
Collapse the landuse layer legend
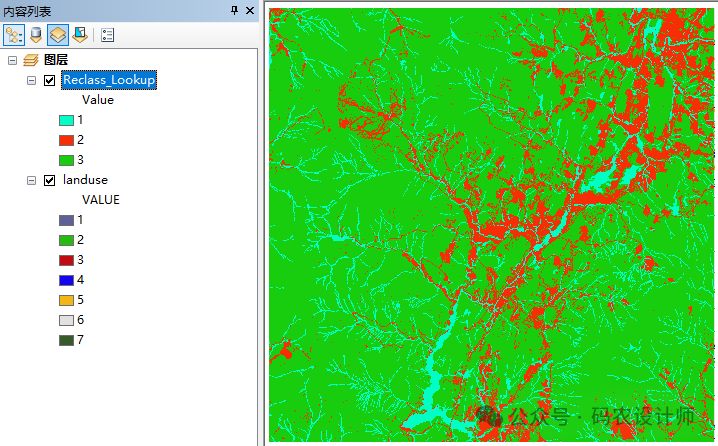[x=32, y=180]
